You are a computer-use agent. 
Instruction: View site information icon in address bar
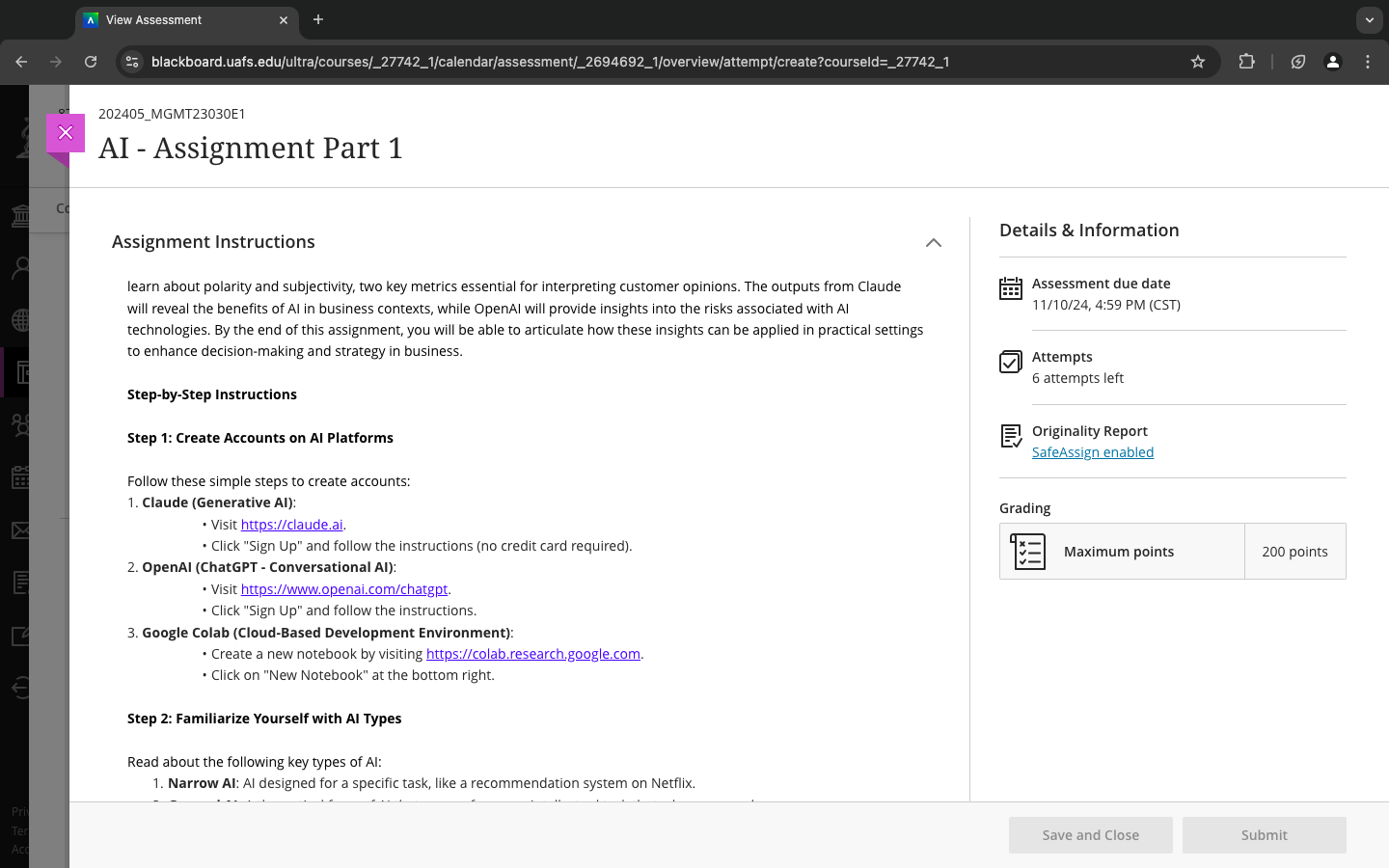pos(133,62)
